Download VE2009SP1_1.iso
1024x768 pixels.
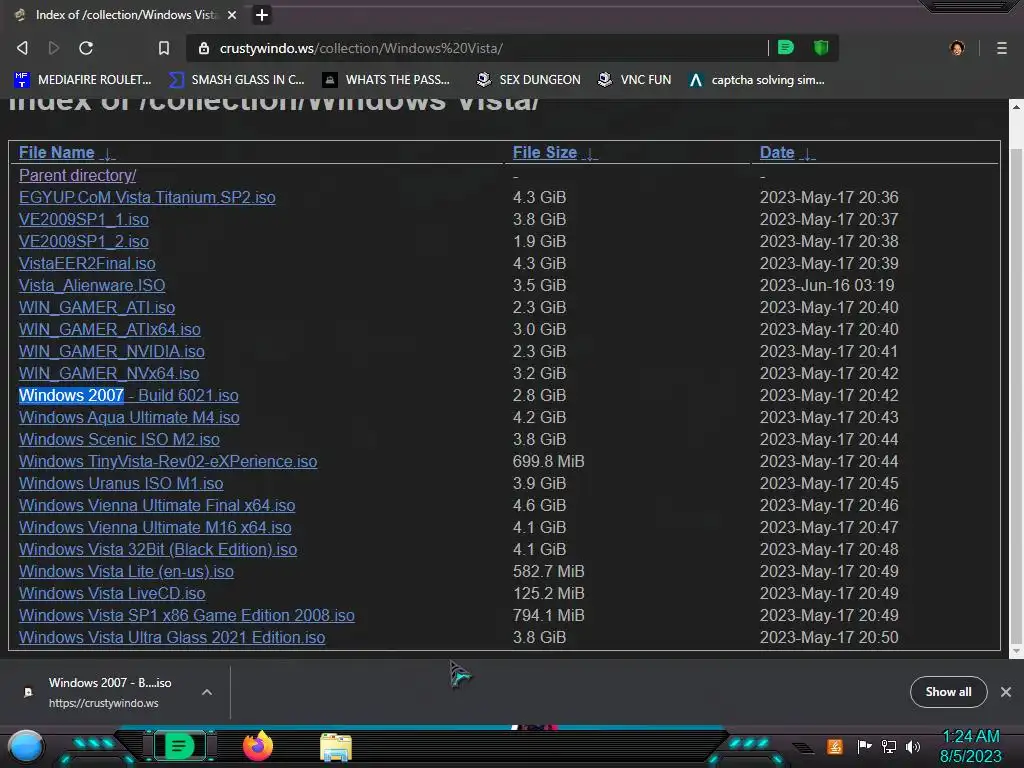[x=84, y=219]
